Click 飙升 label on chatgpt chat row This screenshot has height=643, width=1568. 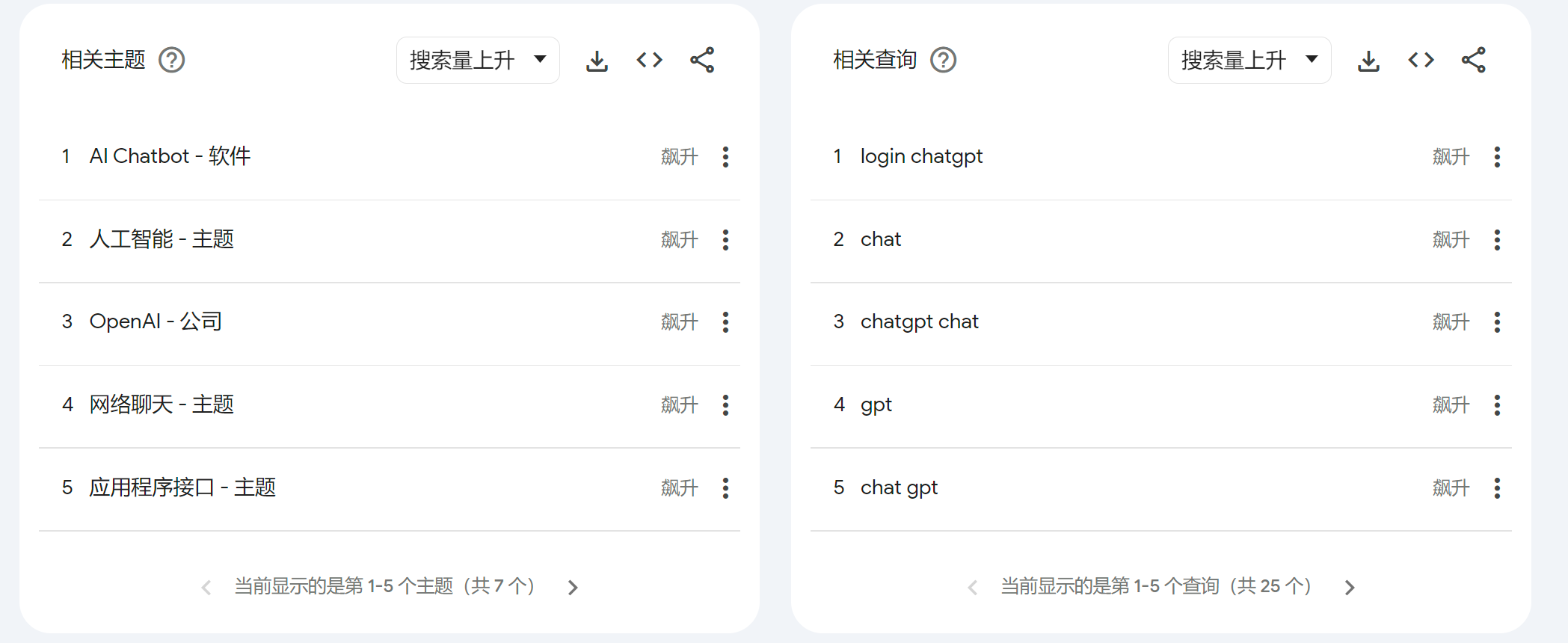pyautogui.click(x=1451, y=322)
